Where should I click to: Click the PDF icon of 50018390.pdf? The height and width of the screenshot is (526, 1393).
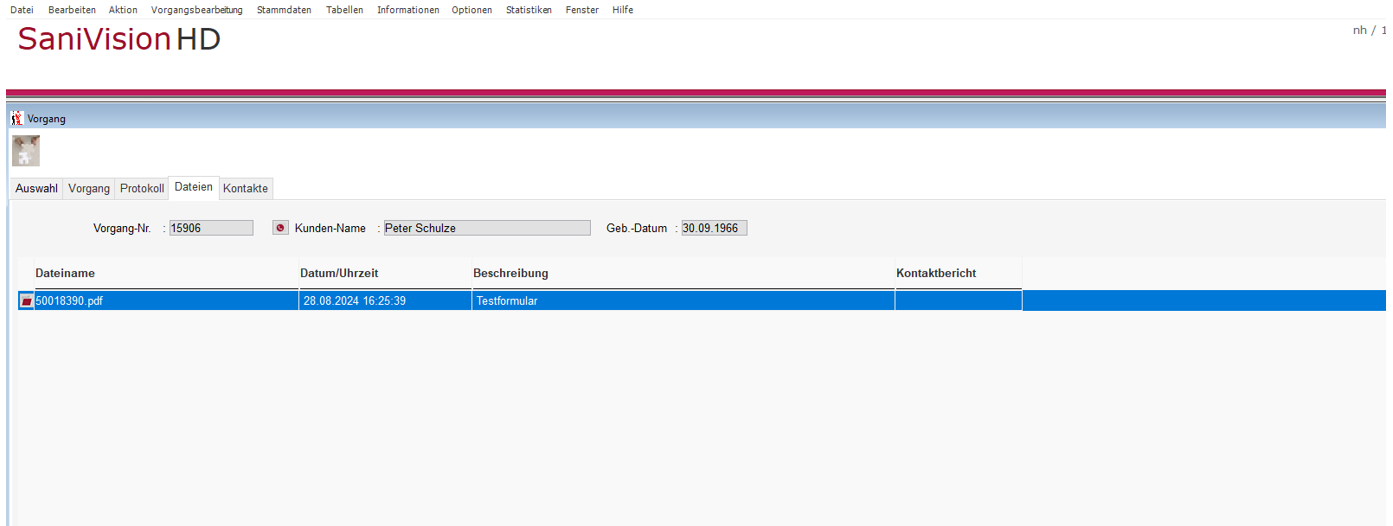click(27, 301)
